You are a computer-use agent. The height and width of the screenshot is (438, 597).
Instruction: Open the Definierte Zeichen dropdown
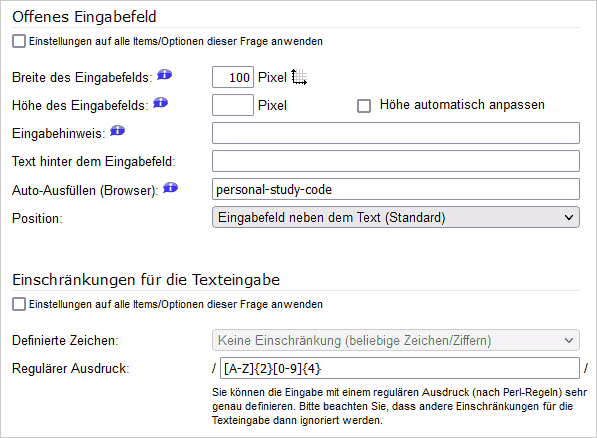396,340
